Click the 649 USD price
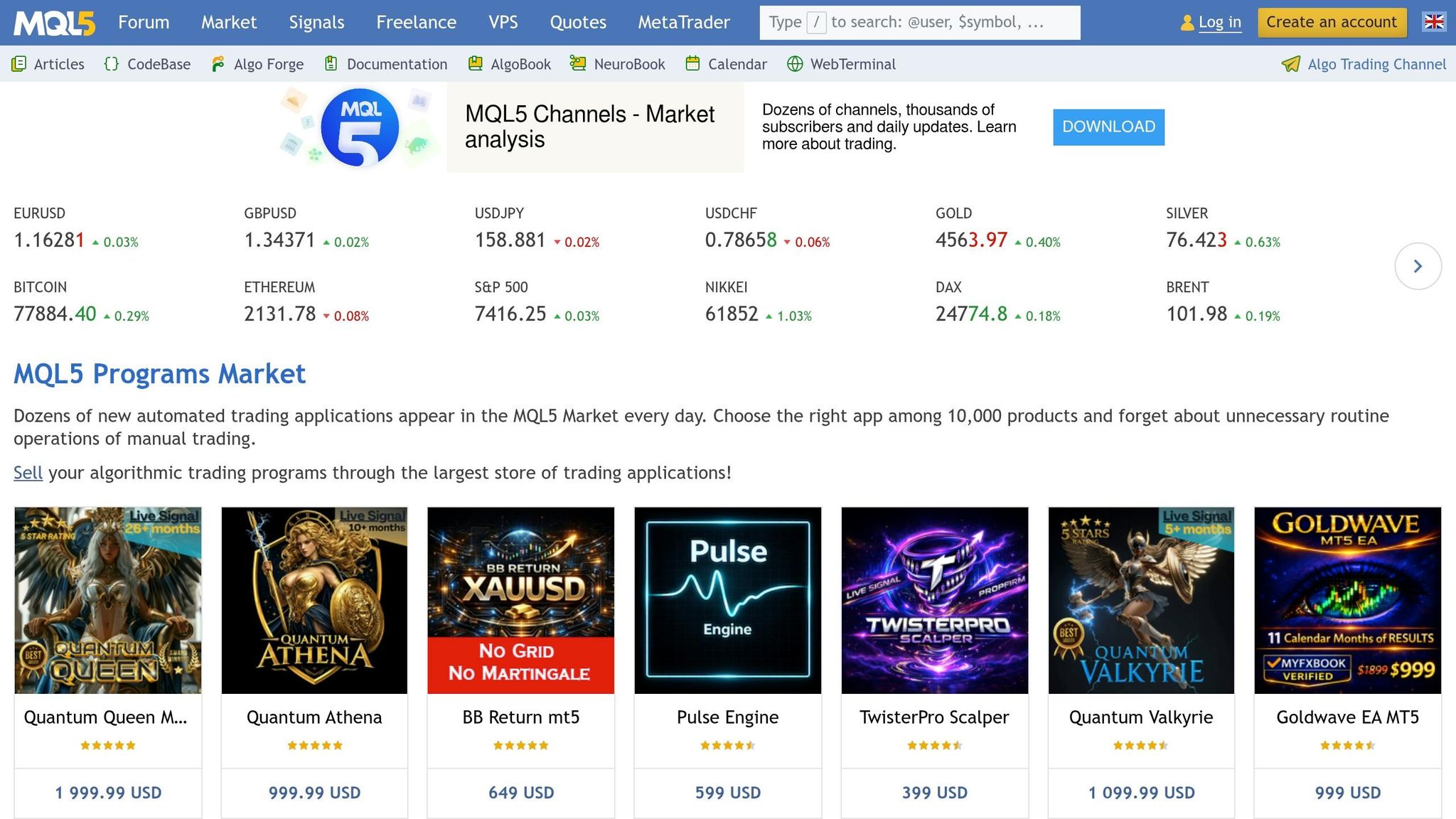The image size is (1456, 819). (x=521, y=793)
